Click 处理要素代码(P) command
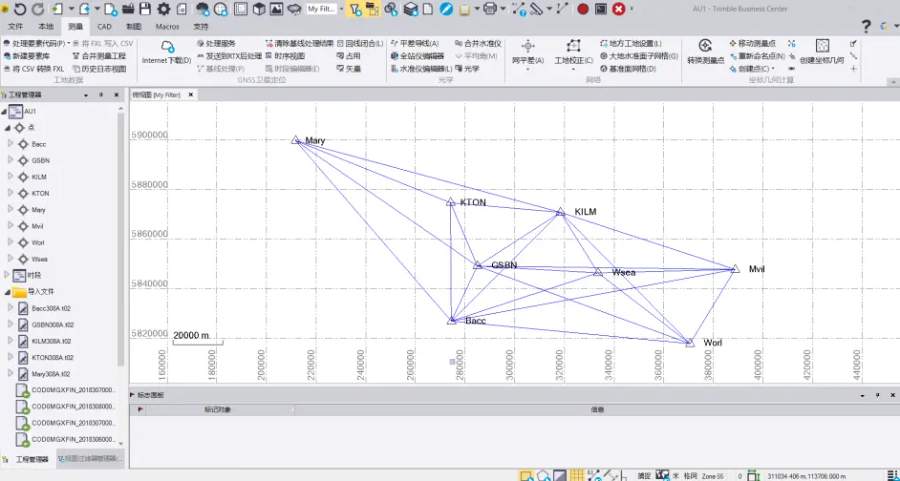The height and width of the screenshot is (481, 900). pyautogui.click(x=36, y=43)
